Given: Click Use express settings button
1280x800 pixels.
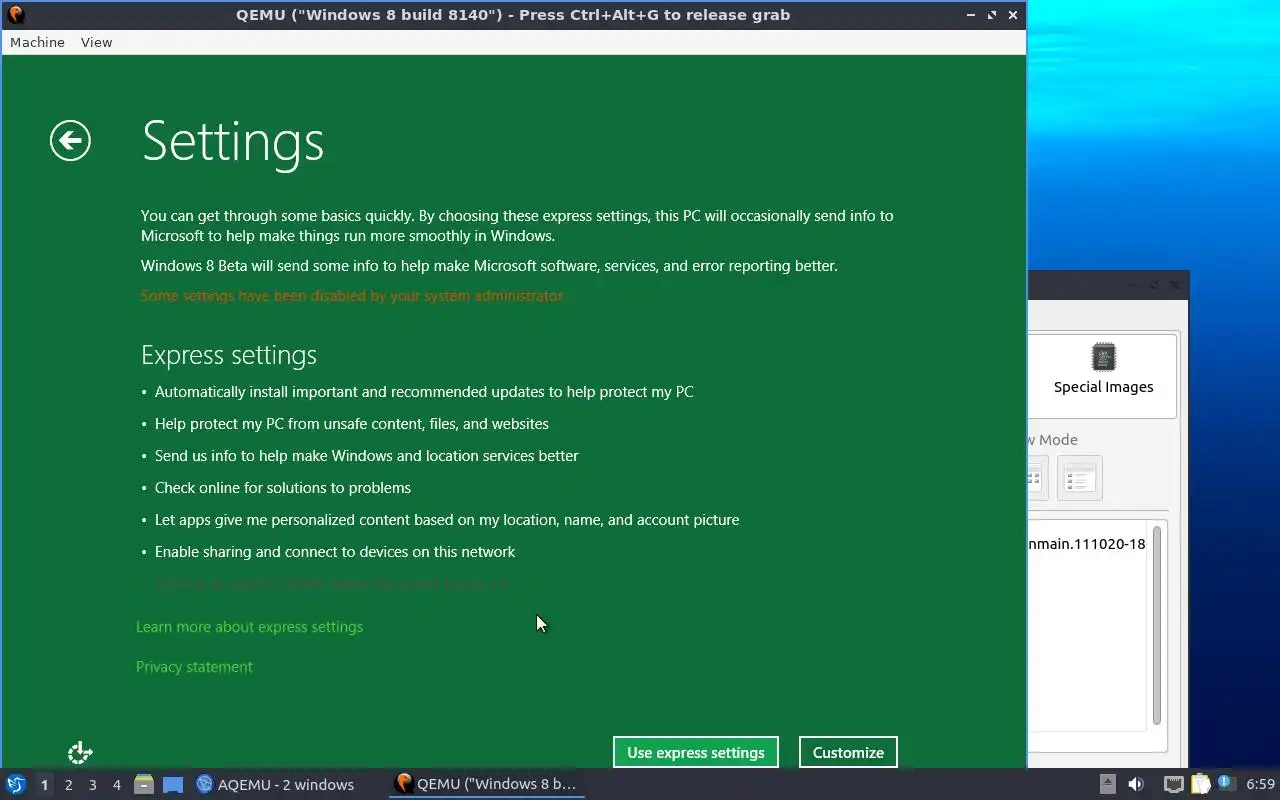Looking at the screenshot, I should coord(696,752).
